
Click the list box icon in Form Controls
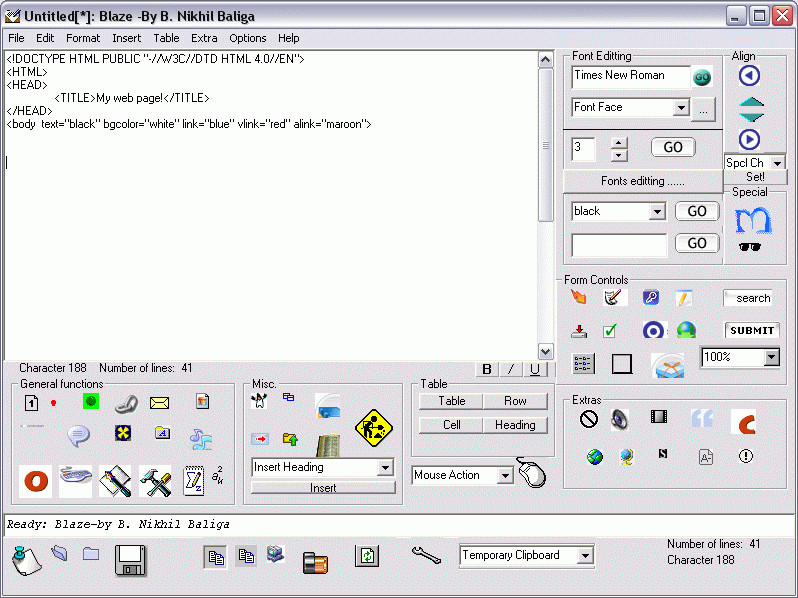[583, 364]
